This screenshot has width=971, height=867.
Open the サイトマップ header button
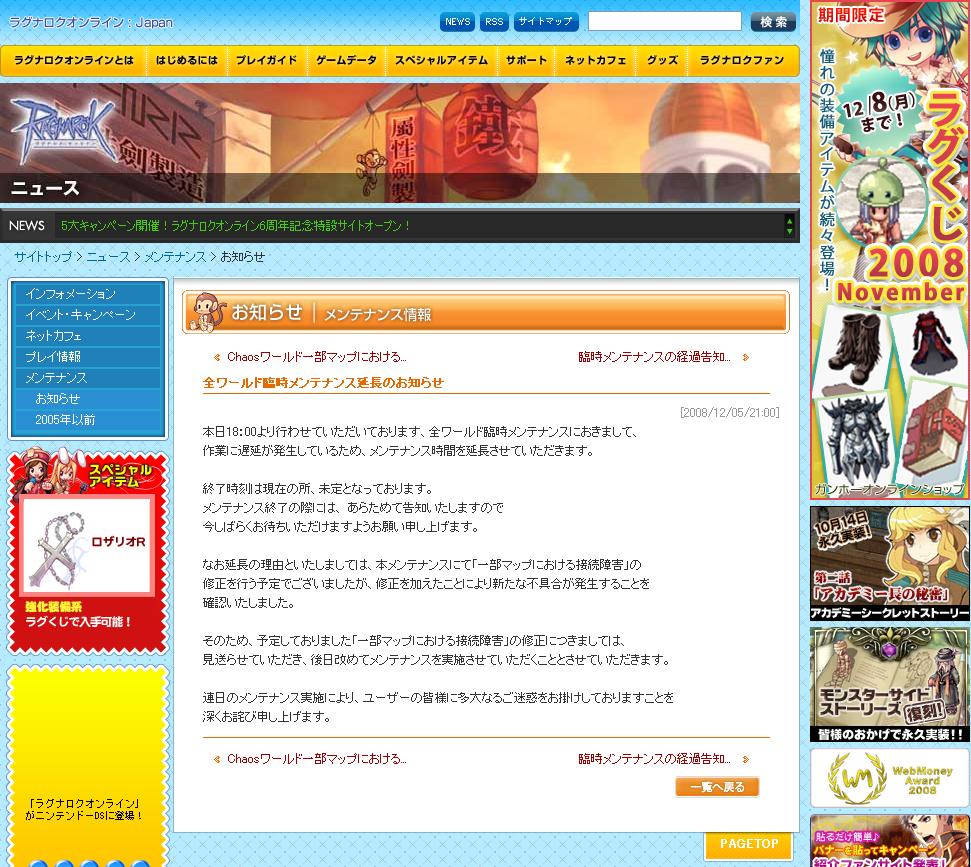click(x=546, y=22)
